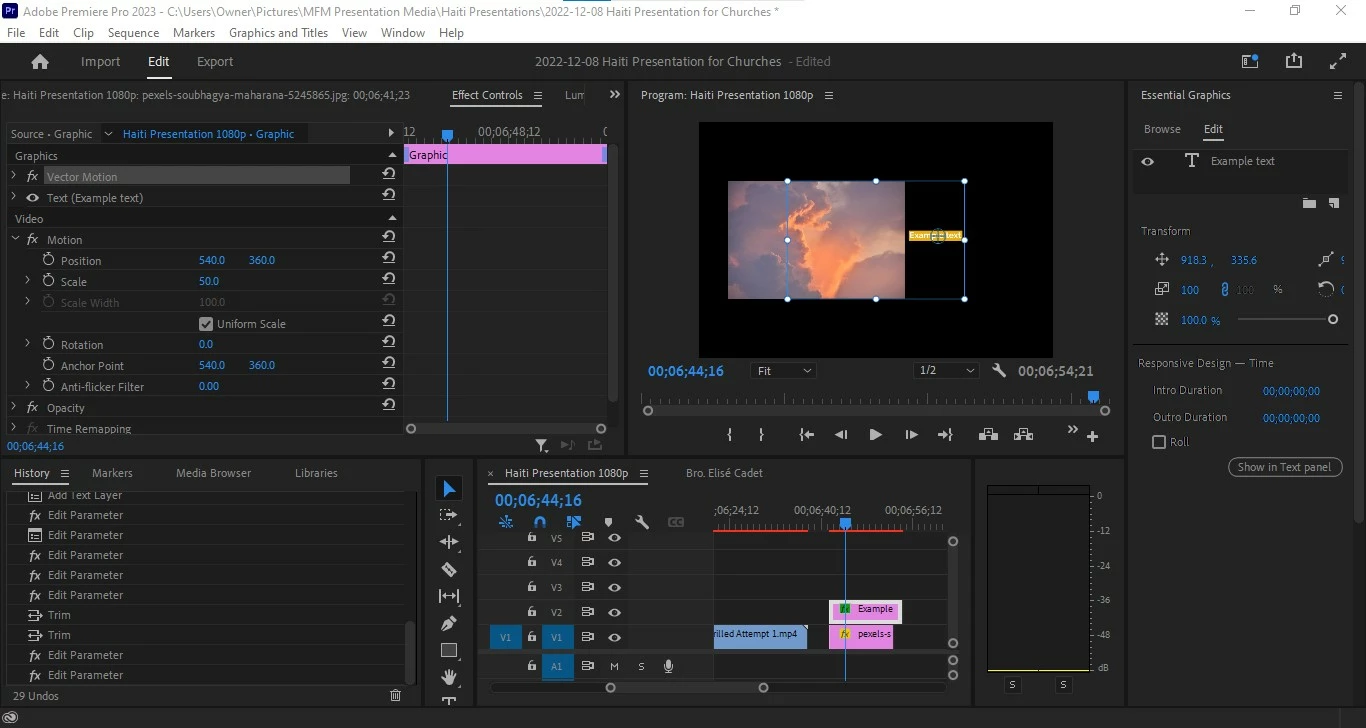Open the Sequence menu
Viewport: 1366px width, 728px height.
pos(133,33)
